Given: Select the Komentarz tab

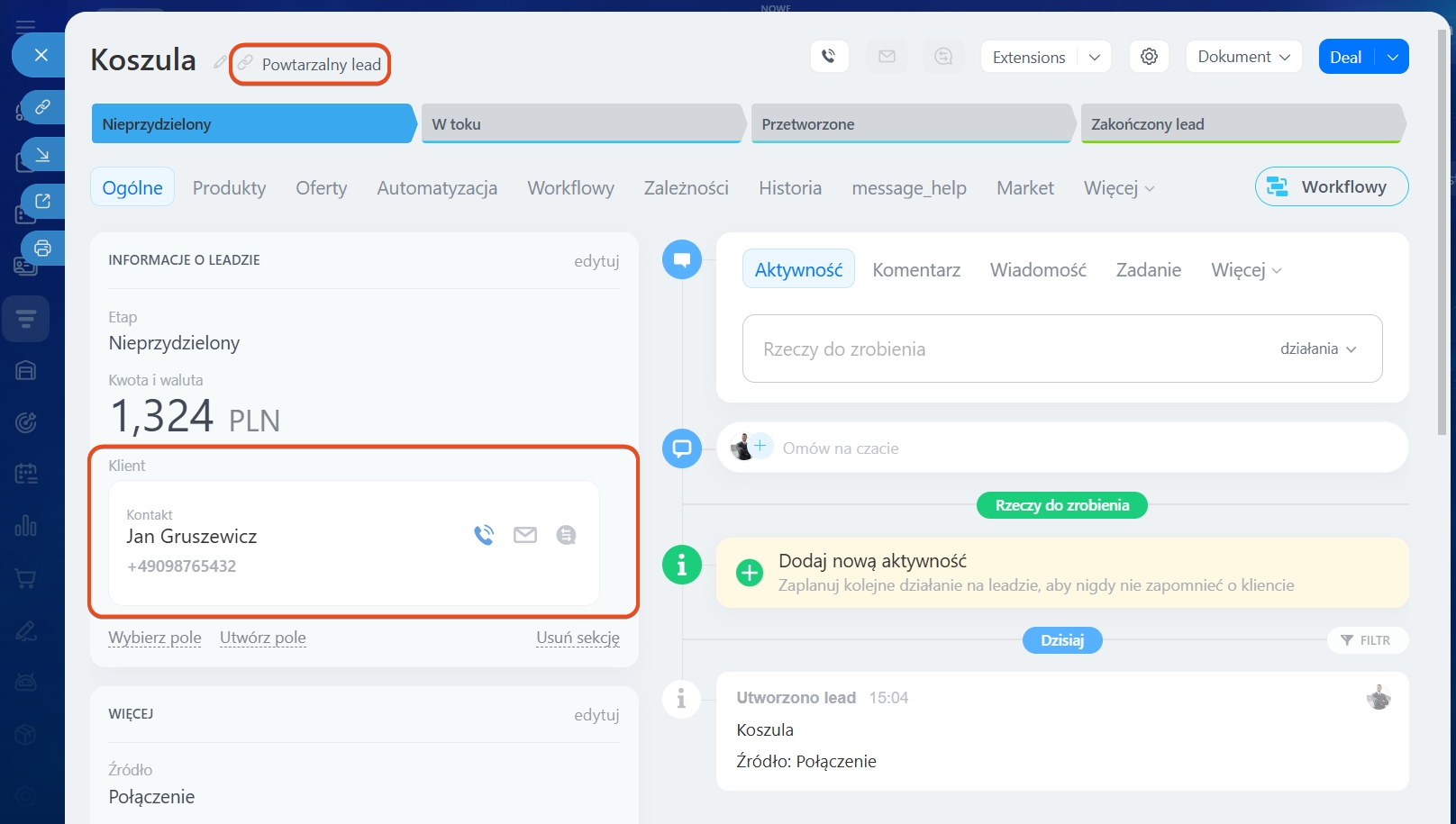Looking at the screenshot, I should tap(915, 270).
